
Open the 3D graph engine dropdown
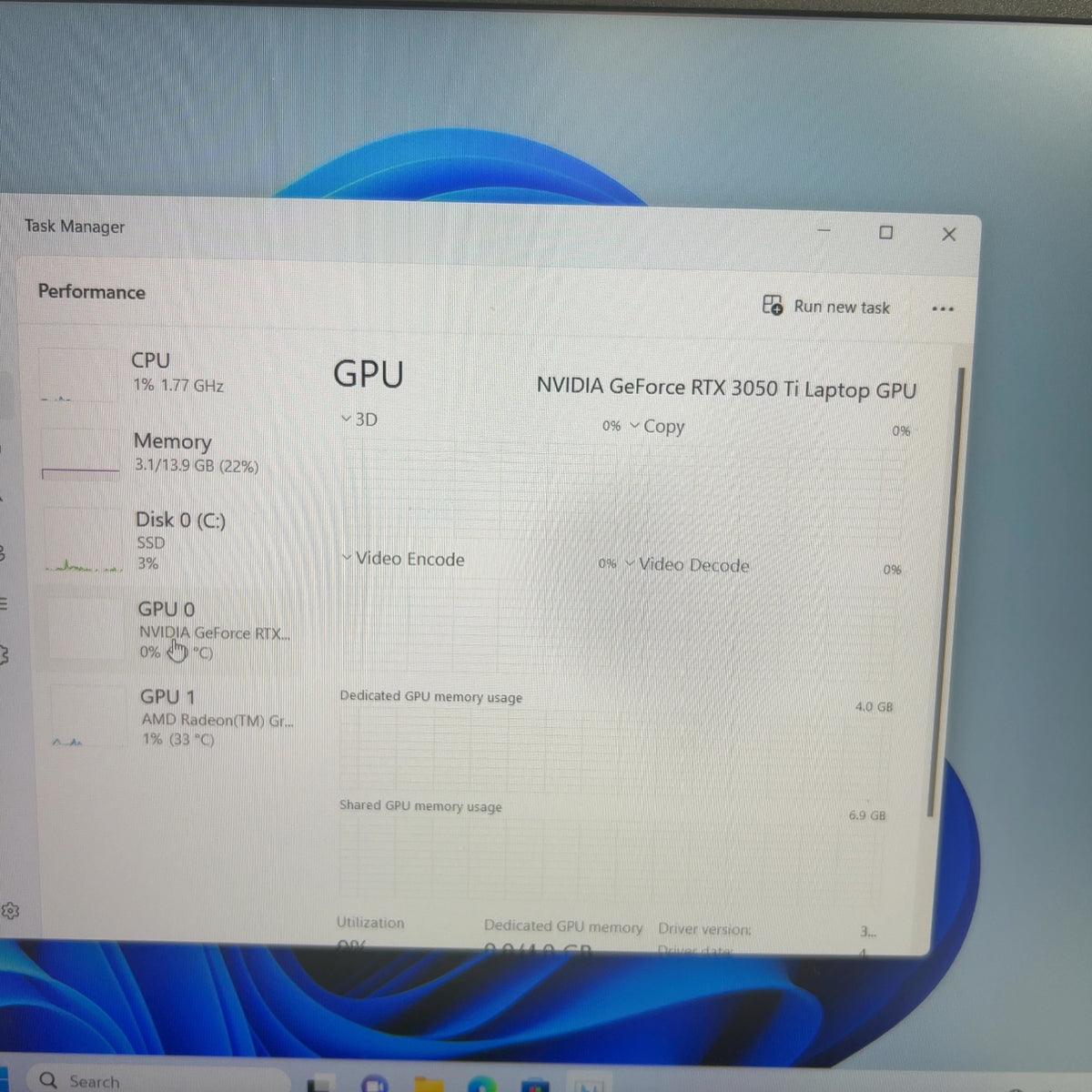pyautogui.click(x=359, y=420)
